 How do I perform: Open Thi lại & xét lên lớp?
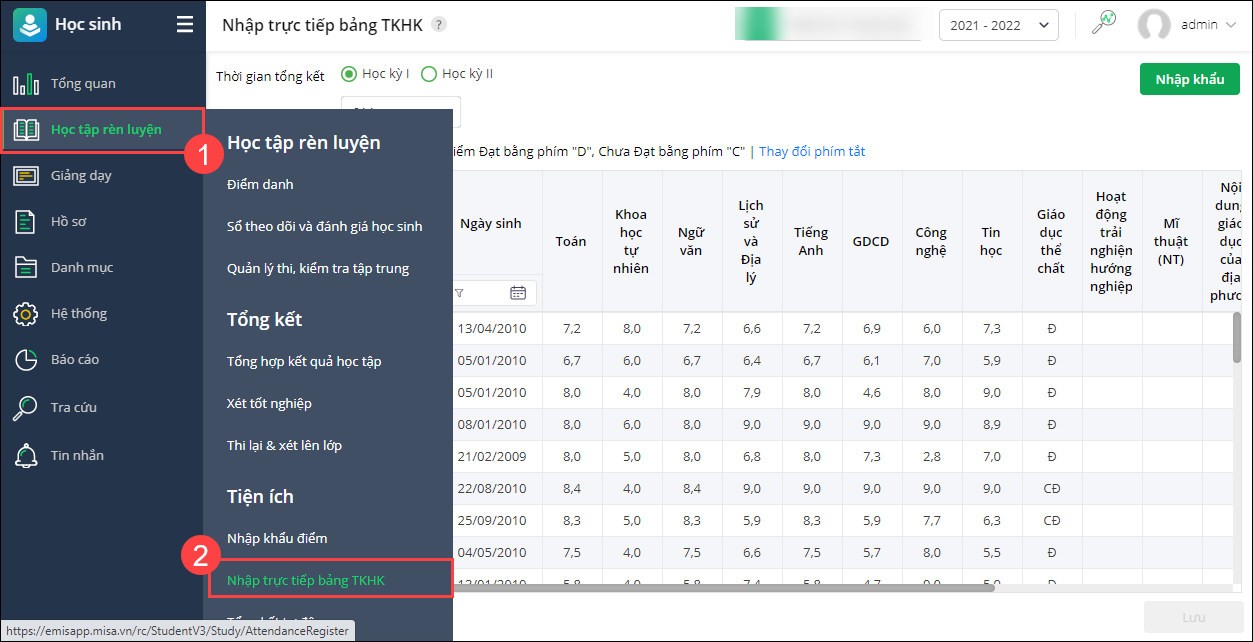click(x=284, y=446)
